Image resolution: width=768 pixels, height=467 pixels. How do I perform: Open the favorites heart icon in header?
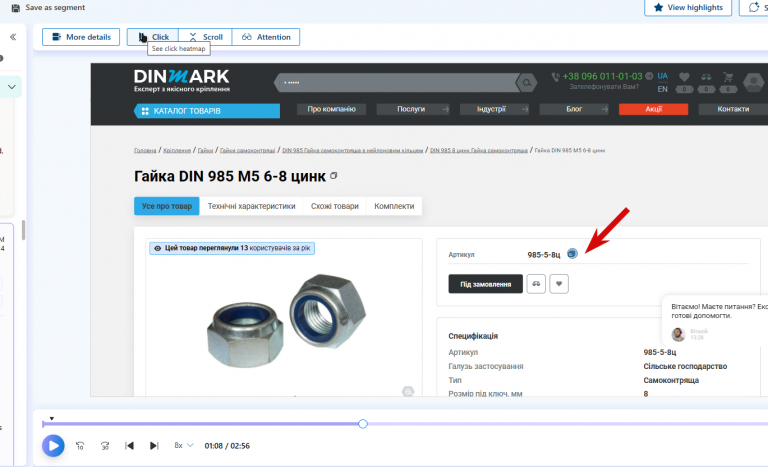point(684,77)
